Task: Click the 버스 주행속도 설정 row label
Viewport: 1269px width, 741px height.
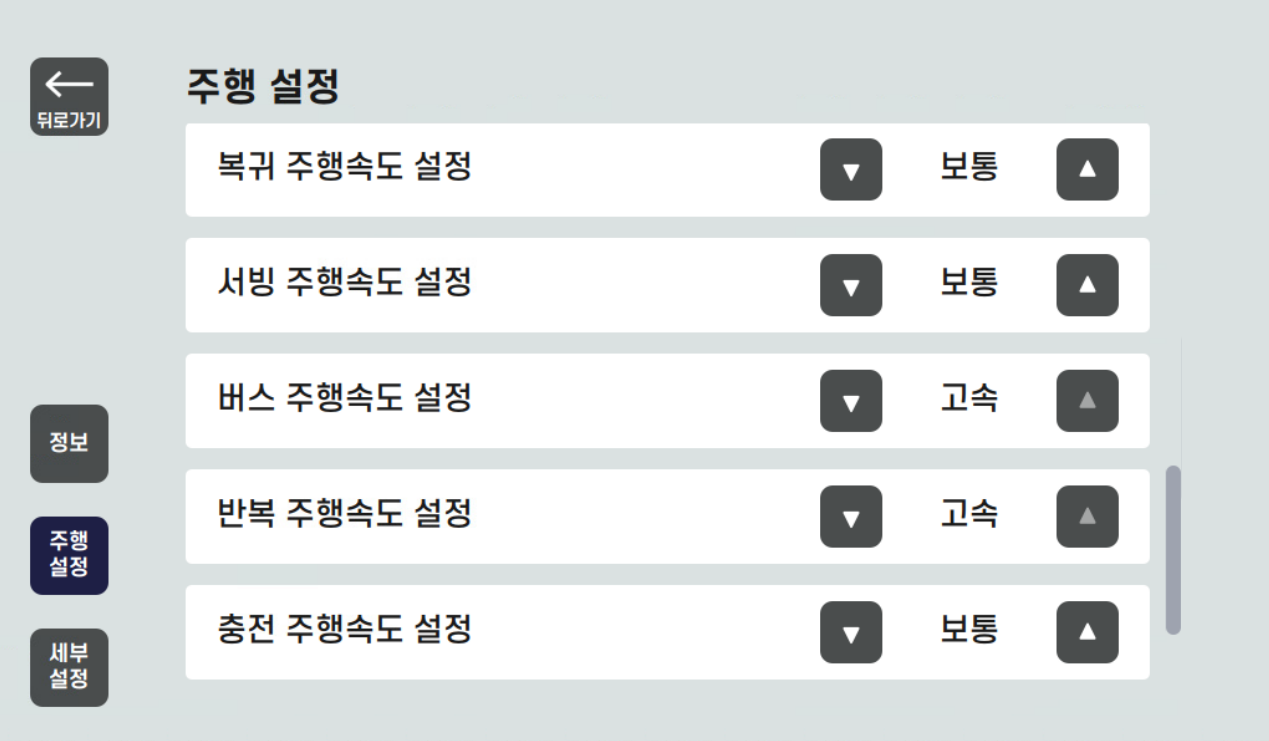Action: (x=344, y=398)
